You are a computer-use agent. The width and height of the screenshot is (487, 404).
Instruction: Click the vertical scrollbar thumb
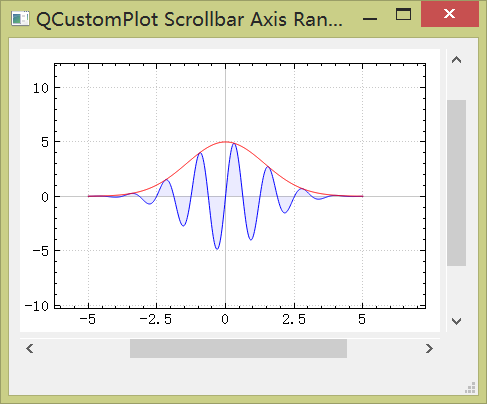456,183
